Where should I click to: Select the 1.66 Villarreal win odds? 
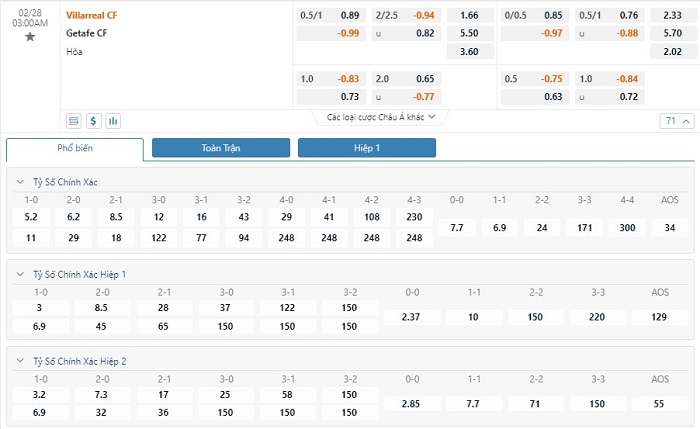[468, 16]
